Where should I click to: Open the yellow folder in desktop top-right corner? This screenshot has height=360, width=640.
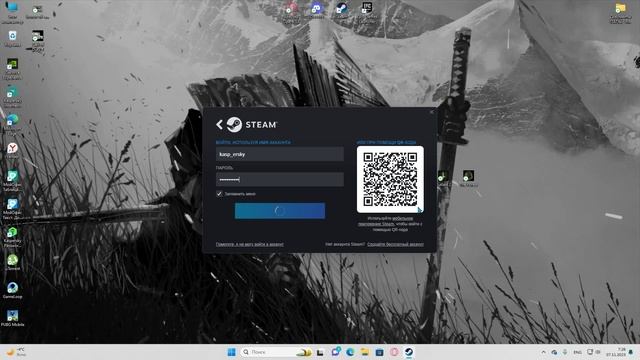point(620,12)
